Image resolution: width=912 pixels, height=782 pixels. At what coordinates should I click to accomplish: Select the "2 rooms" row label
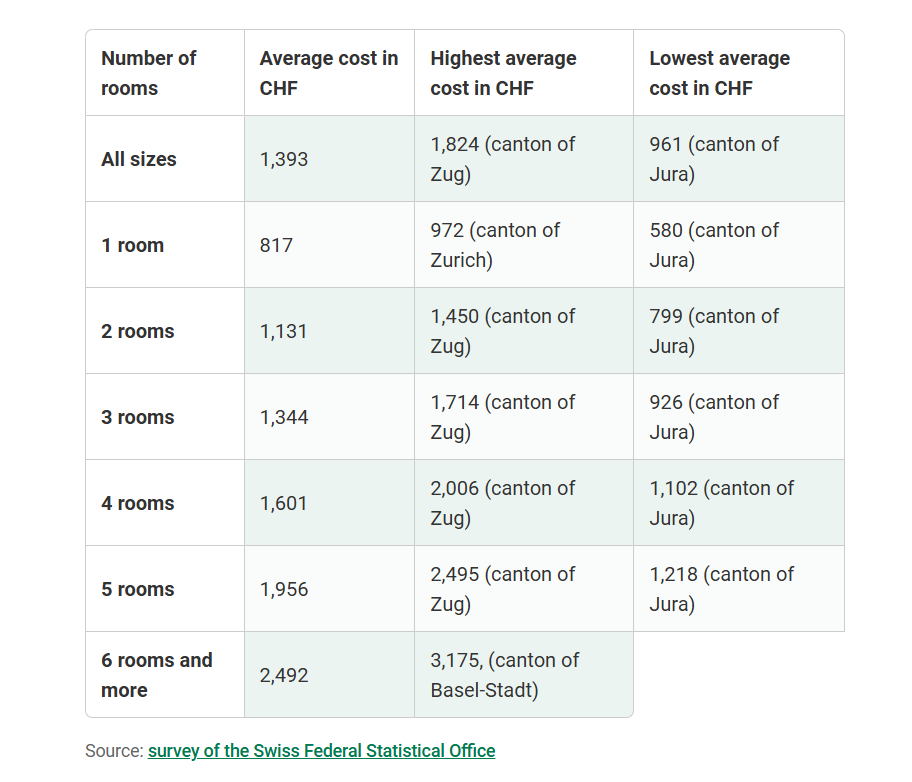[138, 331]
